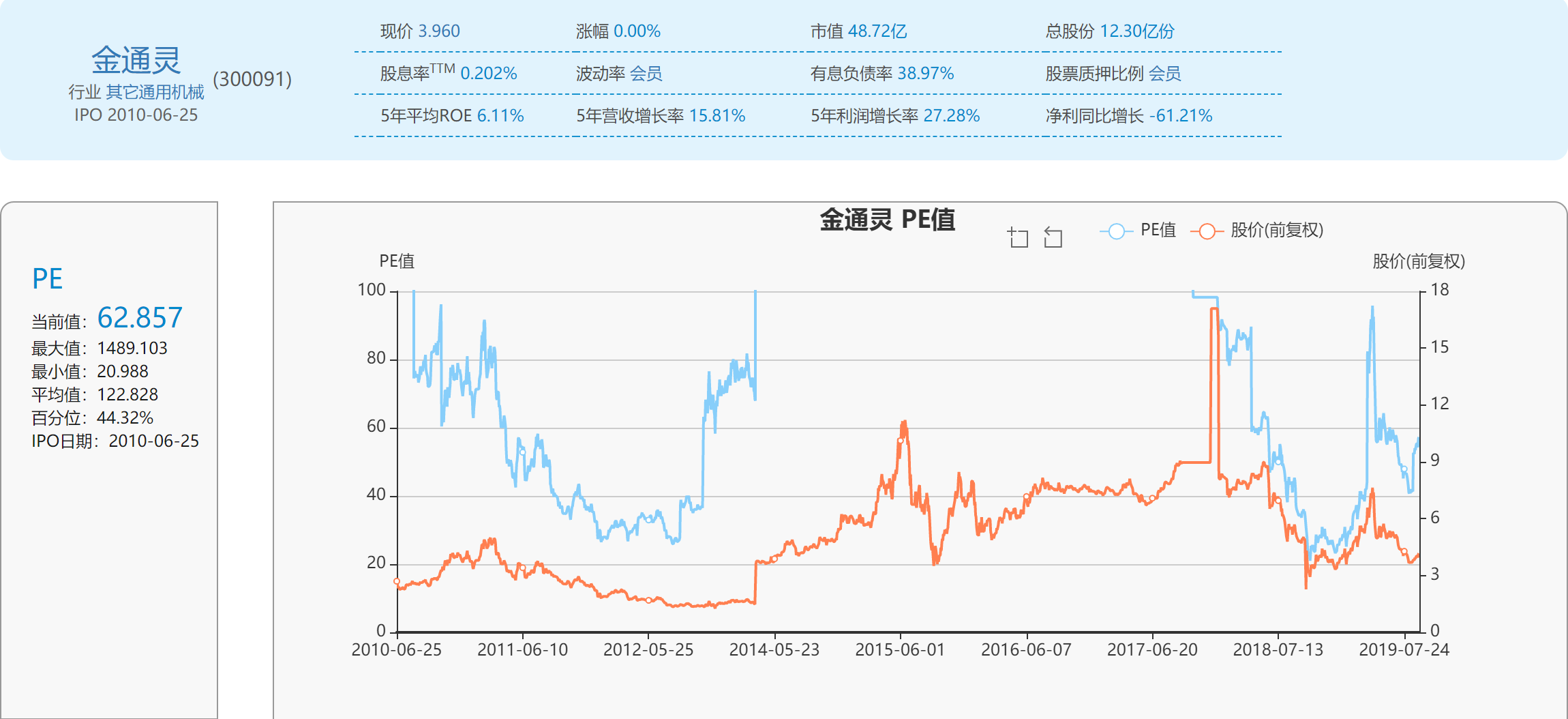Click the left axis tick 100
The image size is (1568, 719).
coord(372,290)
